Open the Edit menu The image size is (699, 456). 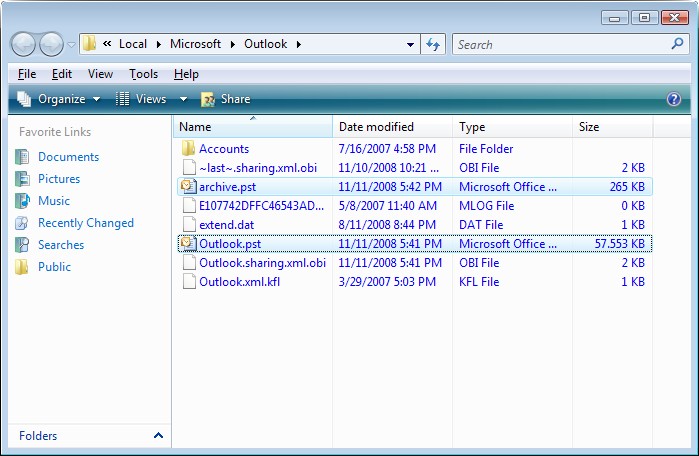click(x=62, y=74)
